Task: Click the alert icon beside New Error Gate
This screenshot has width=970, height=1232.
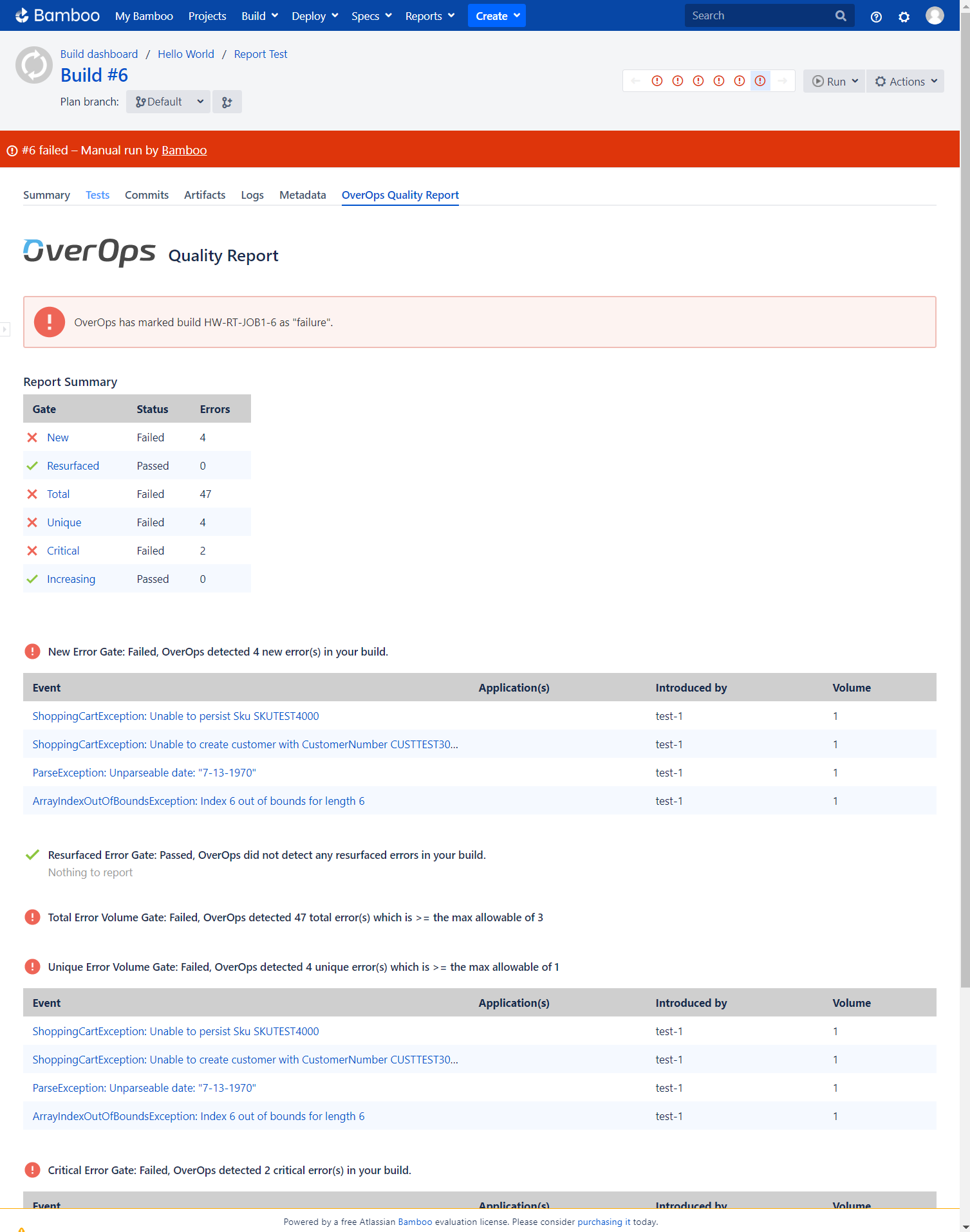Action: (x=32, y=652)
